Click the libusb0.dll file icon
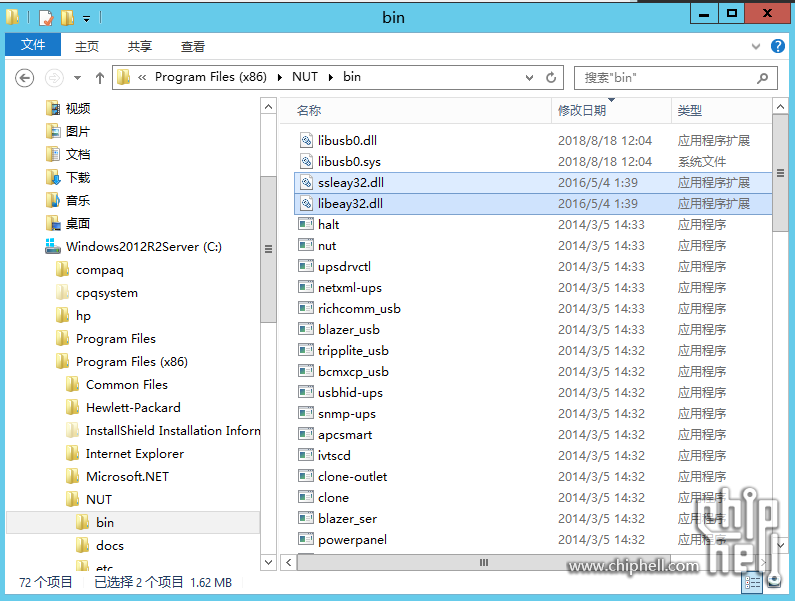The height and width of the screenshot is (601, 795). click(x=306, y=140)
